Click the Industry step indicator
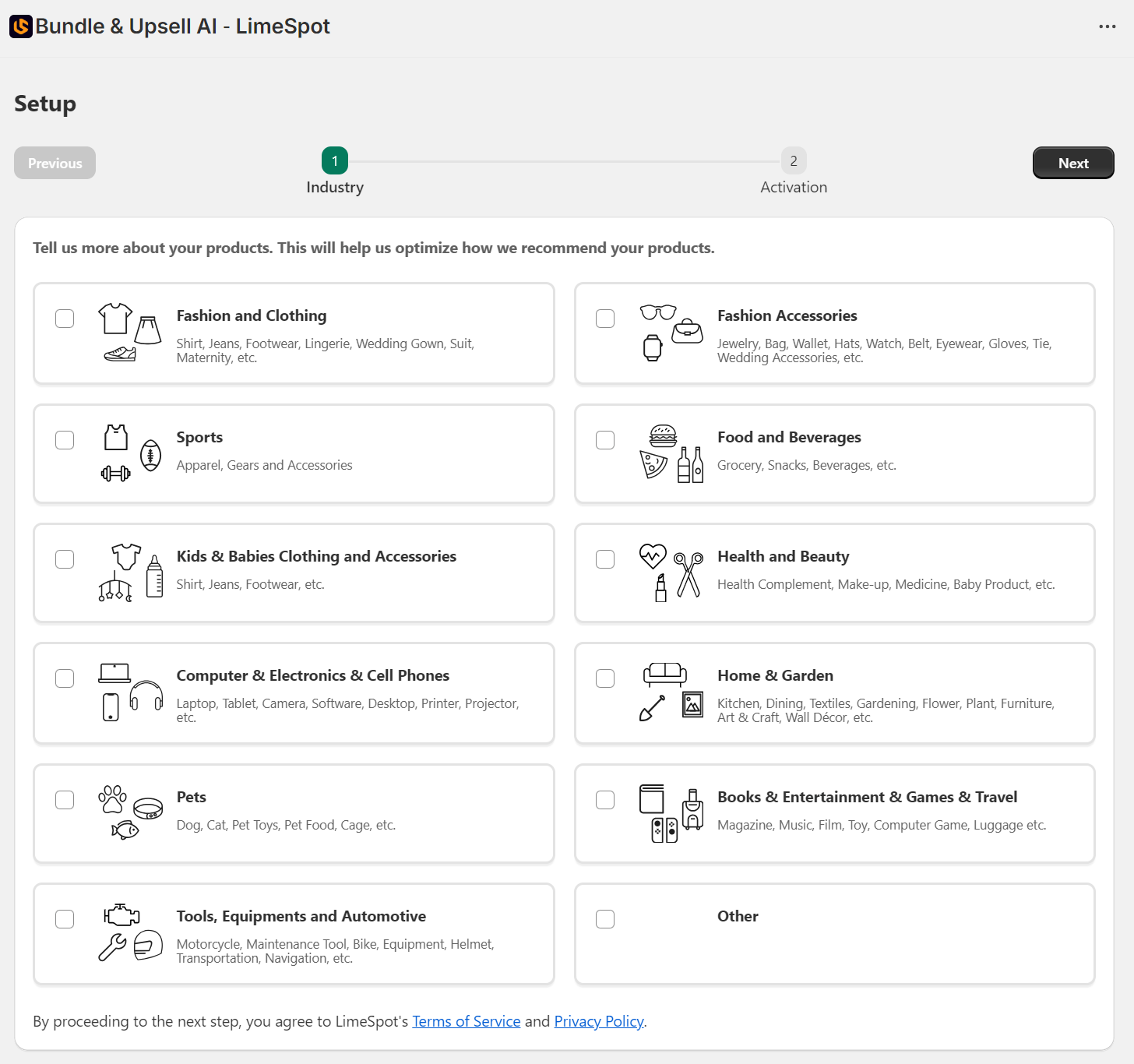 tap(335, 160)
